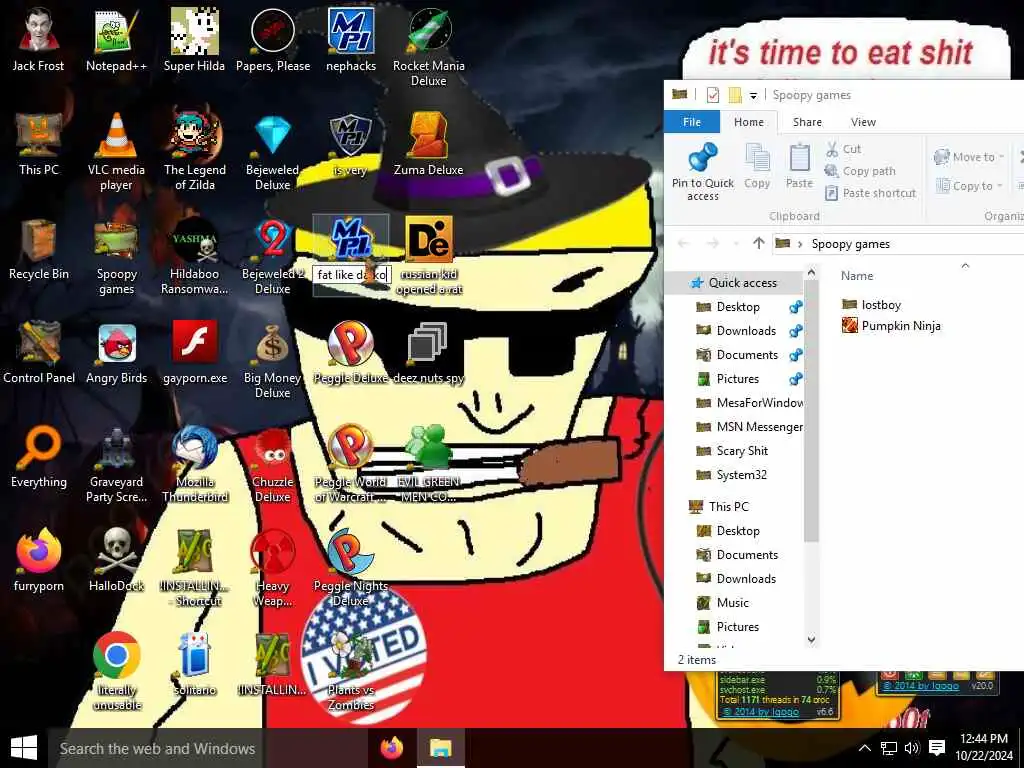Click navigation pane scroll down arrow
The width and height of the screenshot is (1024, 768).
tap(811, 640)
